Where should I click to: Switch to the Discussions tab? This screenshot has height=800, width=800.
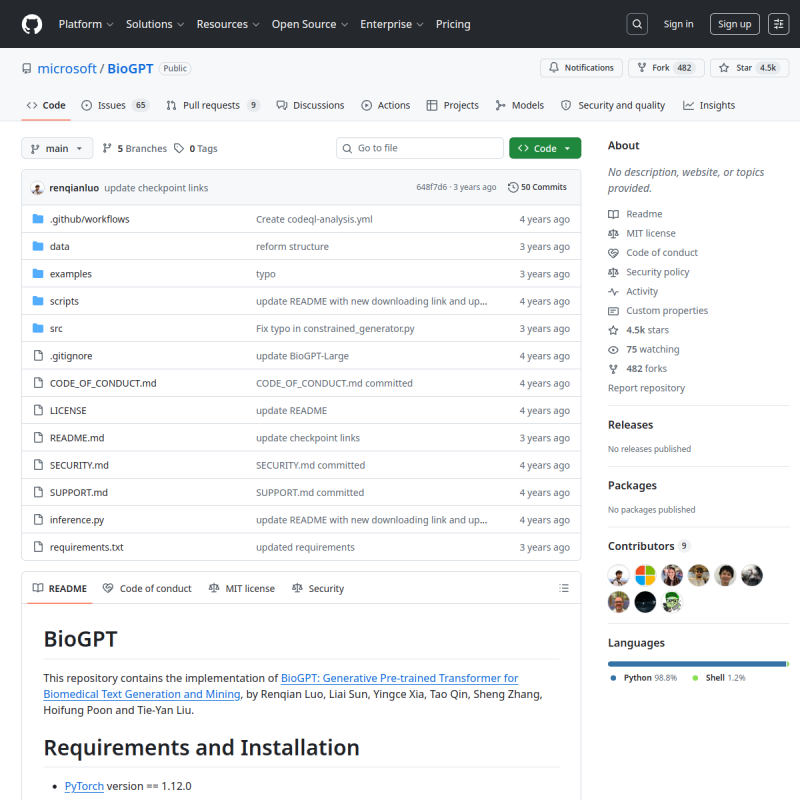[310, 106]
